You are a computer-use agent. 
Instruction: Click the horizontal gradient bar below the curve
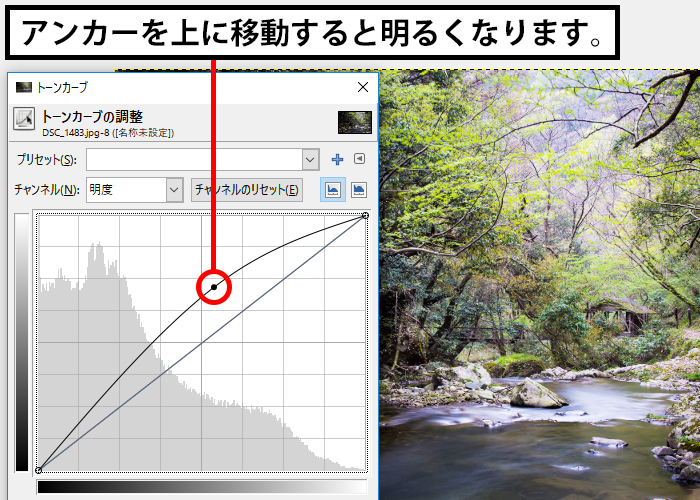[201, 487]
